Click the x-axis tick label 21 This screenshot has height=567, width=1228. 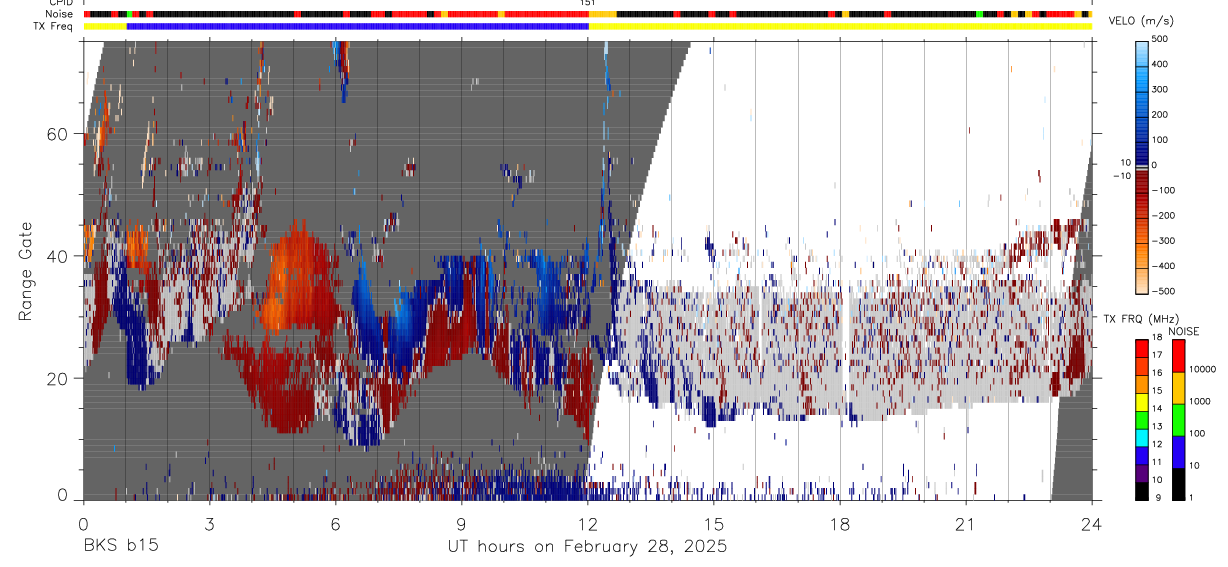click(966, 524)
